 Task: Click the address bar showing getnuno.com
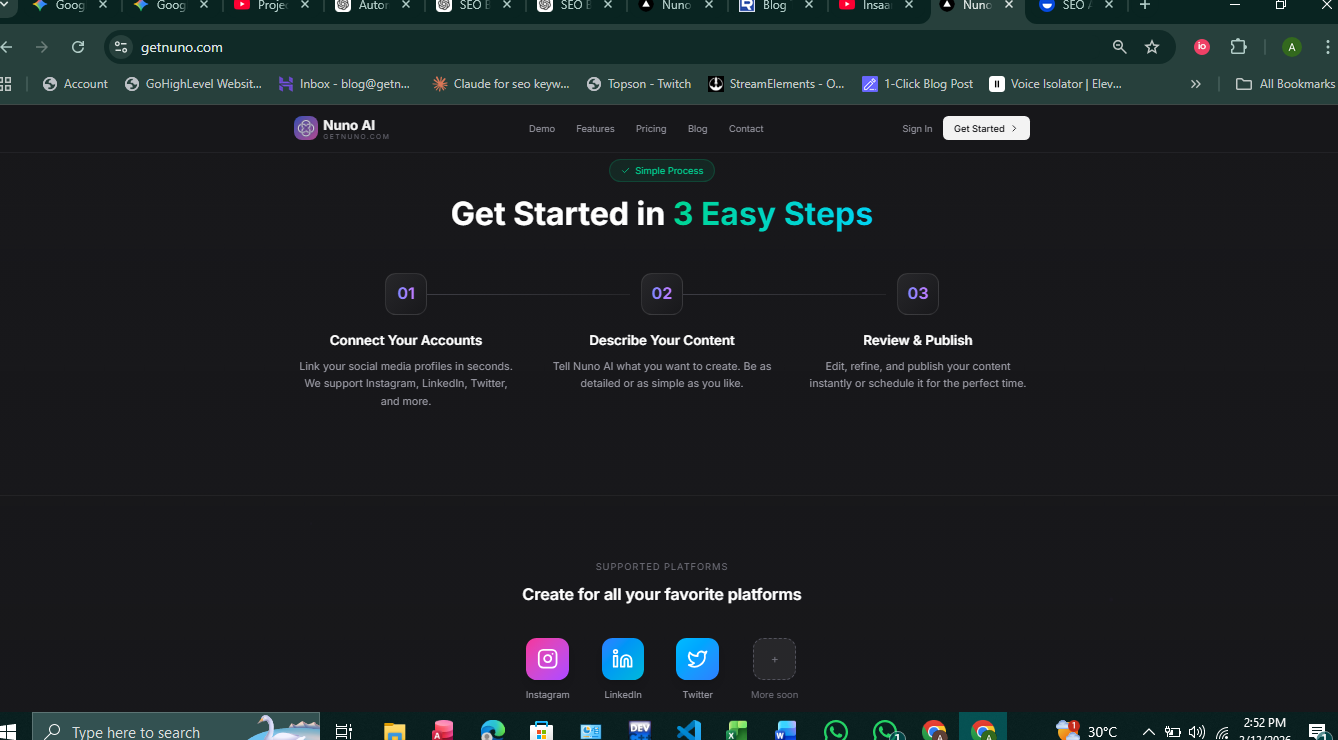tap(600, 47)
